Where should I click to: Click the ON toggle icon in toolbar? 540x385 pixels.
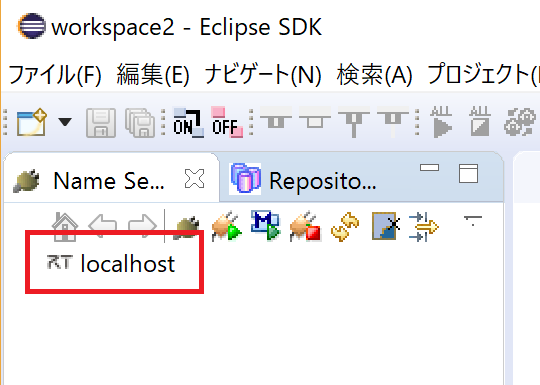(x=188, y=123)
